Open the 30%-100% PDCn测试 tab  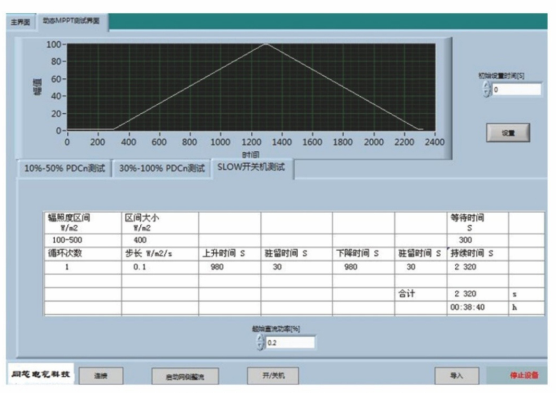[x=162, y=168]
